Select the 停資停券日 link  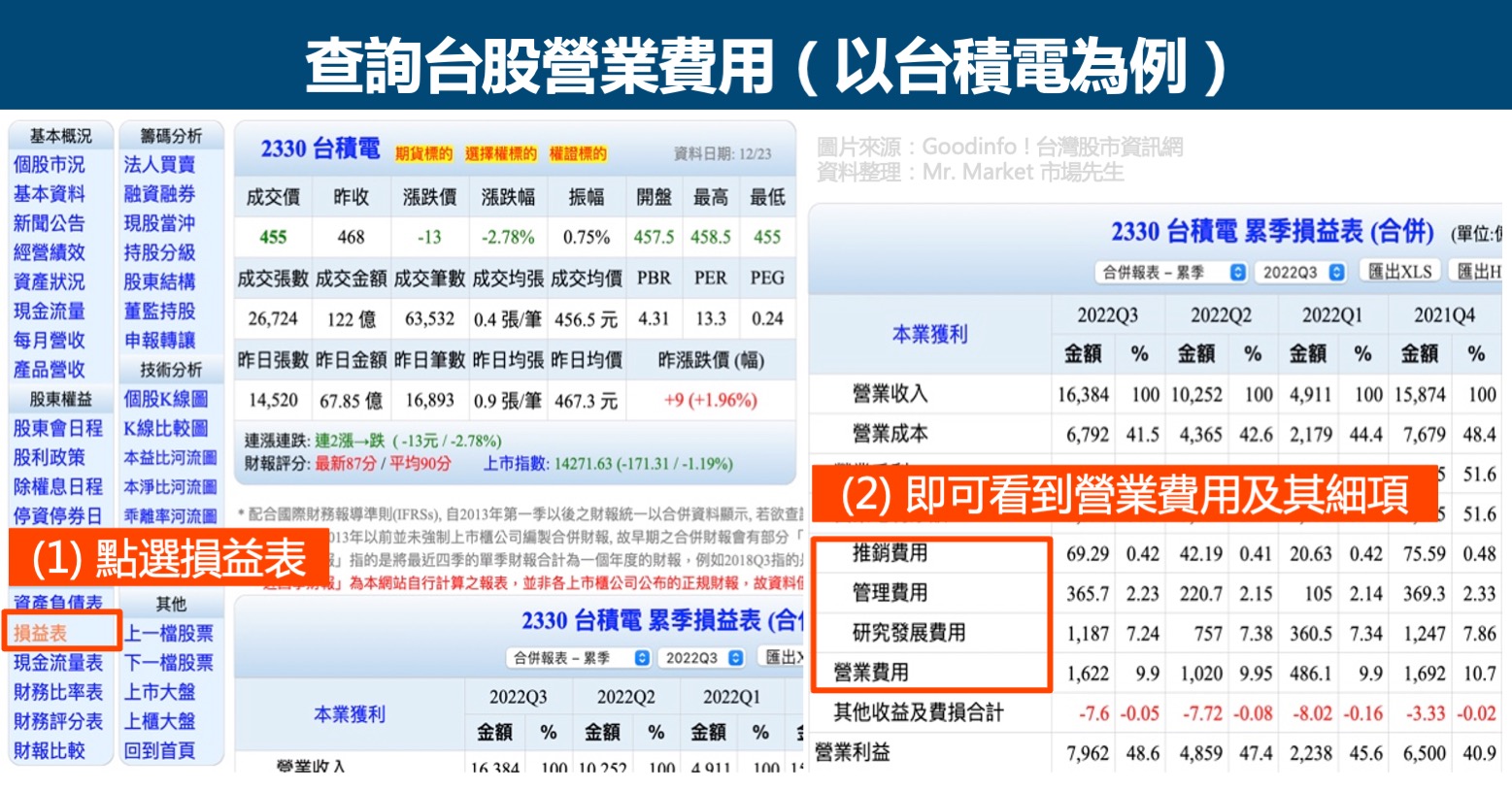point(57,515)
